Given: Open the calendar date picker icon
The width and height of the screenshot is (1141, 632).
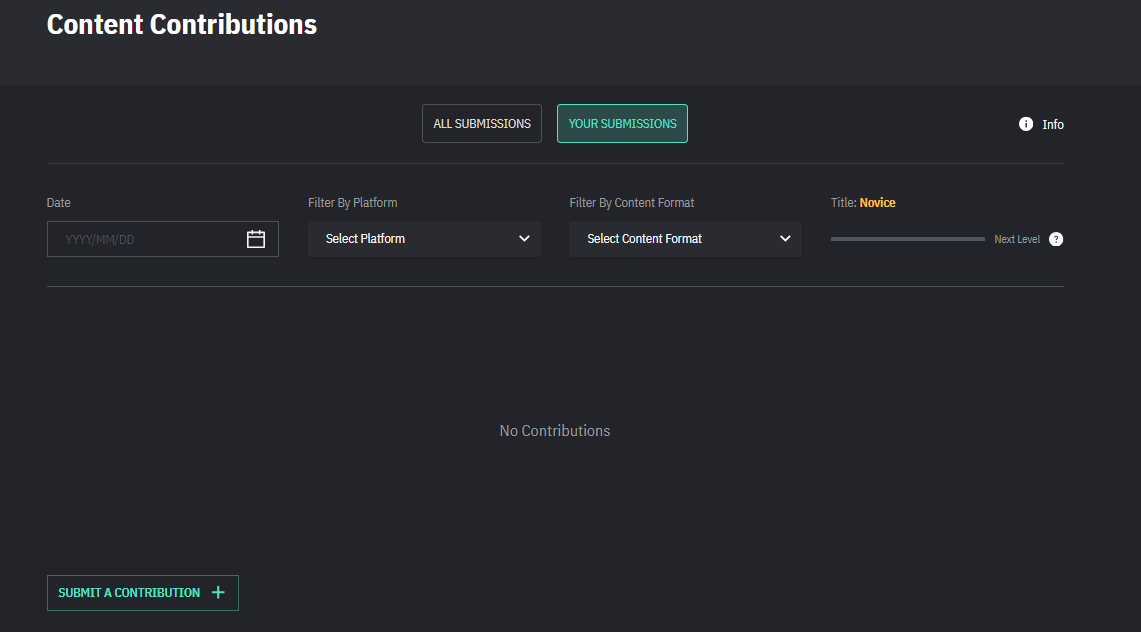Looking at the screenshot, I should click(x=256, y=239).
